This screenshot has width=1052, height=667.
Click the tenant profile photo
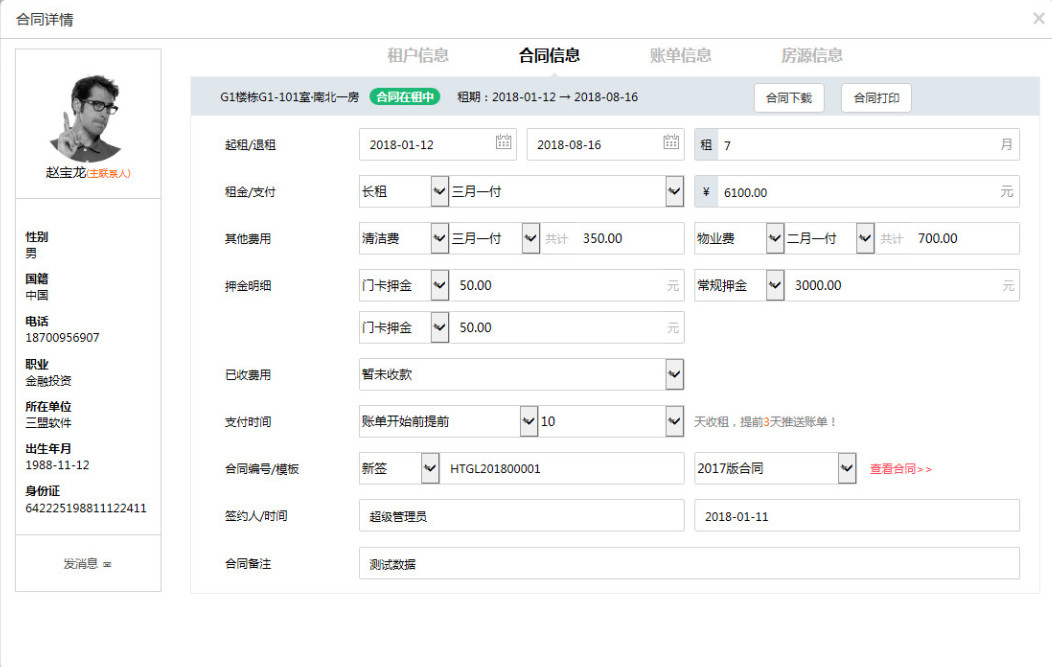click(88, 117)
